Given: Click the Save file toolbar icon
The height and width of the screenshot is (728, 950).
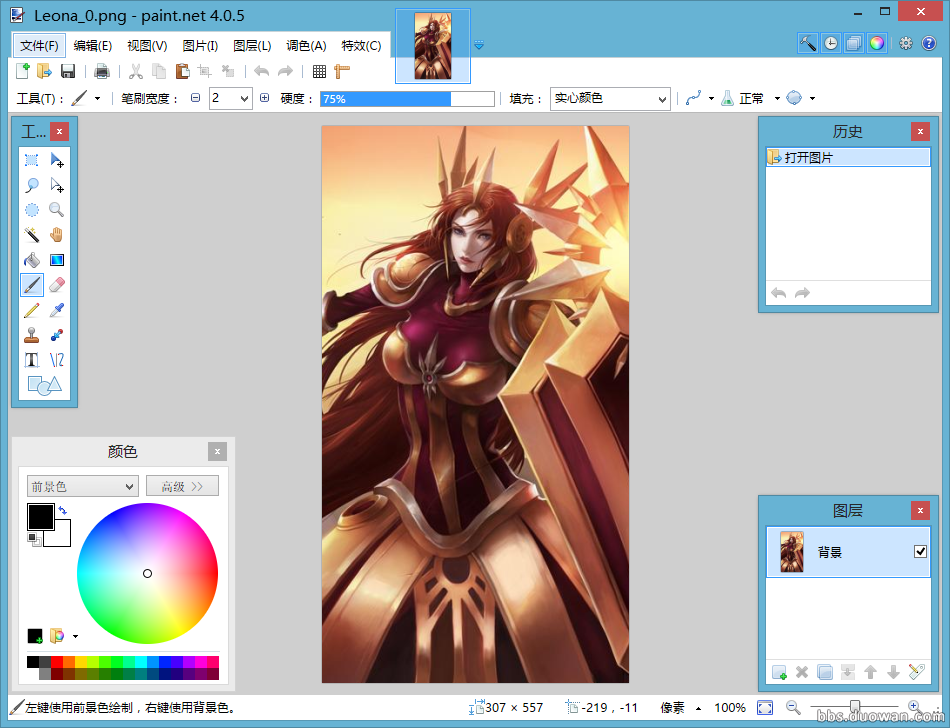Looking at the screenshot, I should [68, 71].
